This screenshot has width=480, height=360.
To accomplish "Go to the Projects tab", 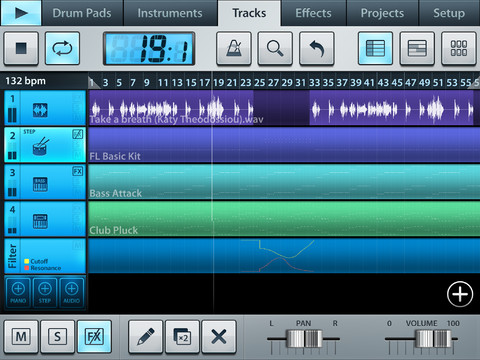I will point(382,13).
